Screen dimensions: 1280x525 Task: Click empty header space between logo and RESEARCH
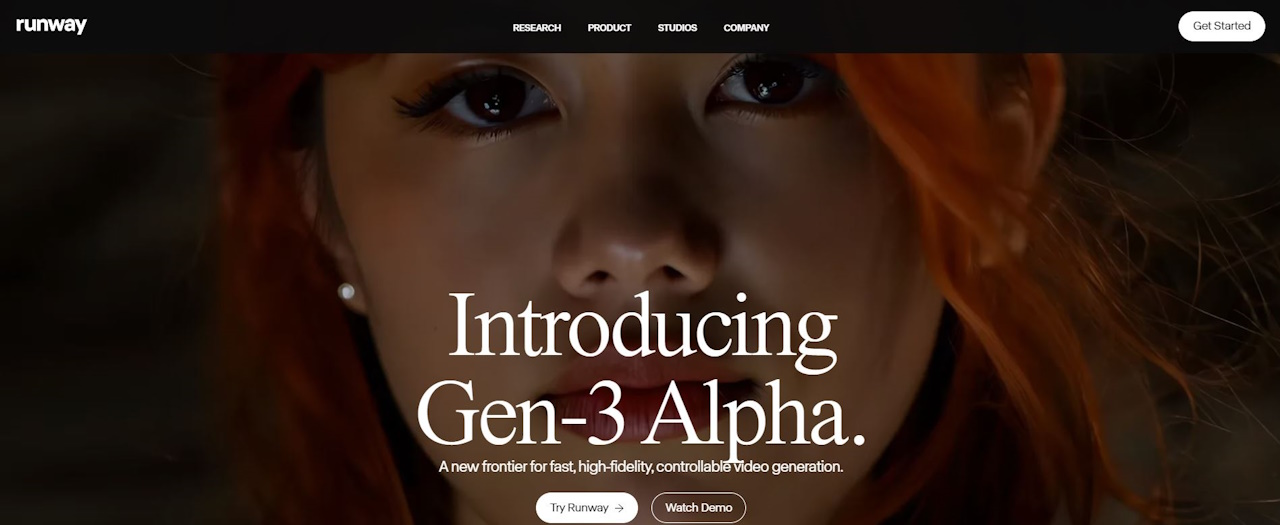pyautogui.click(x=300, y=26)
